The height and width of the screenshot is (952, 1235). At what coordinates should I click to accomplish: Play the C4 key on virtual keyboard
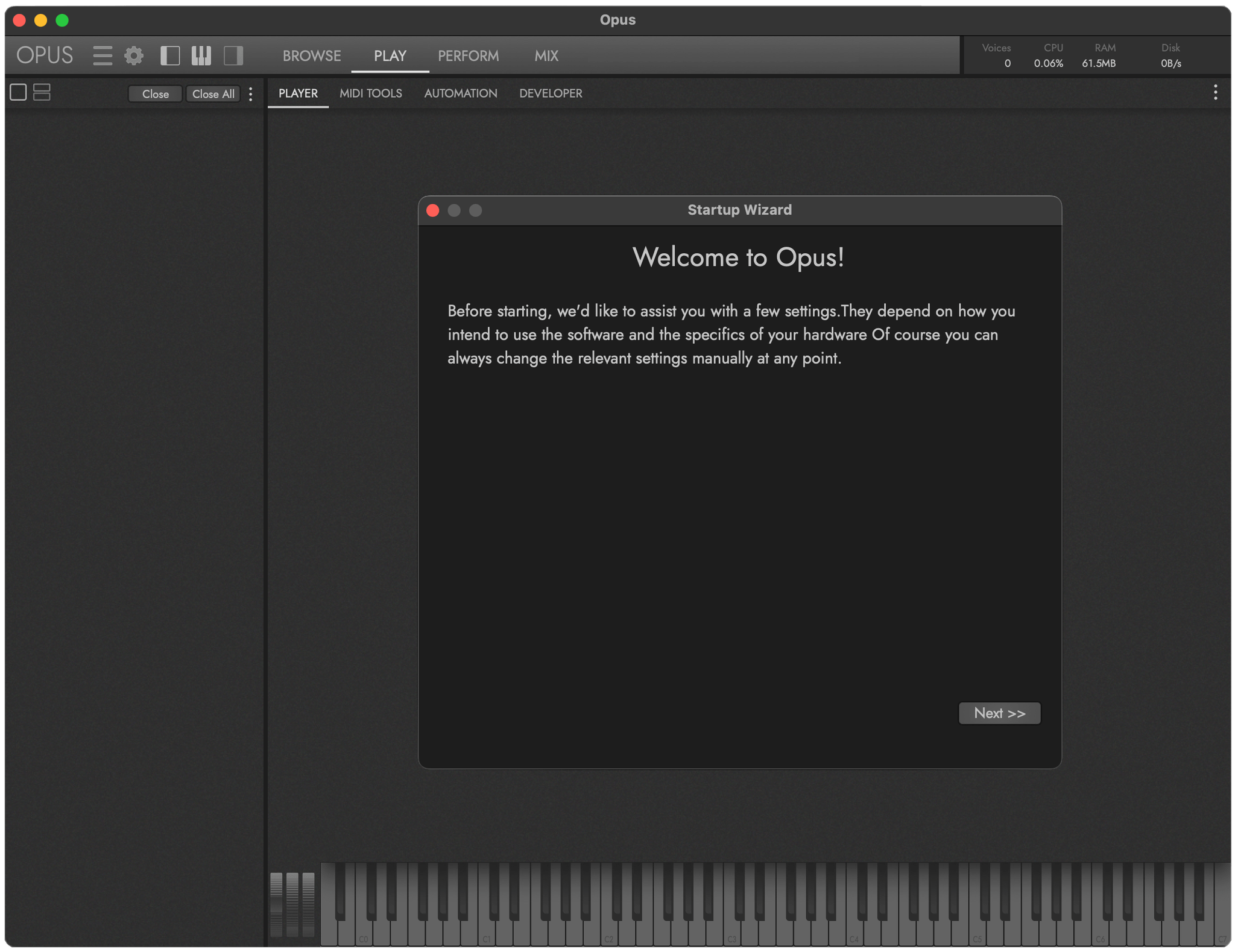854,933
